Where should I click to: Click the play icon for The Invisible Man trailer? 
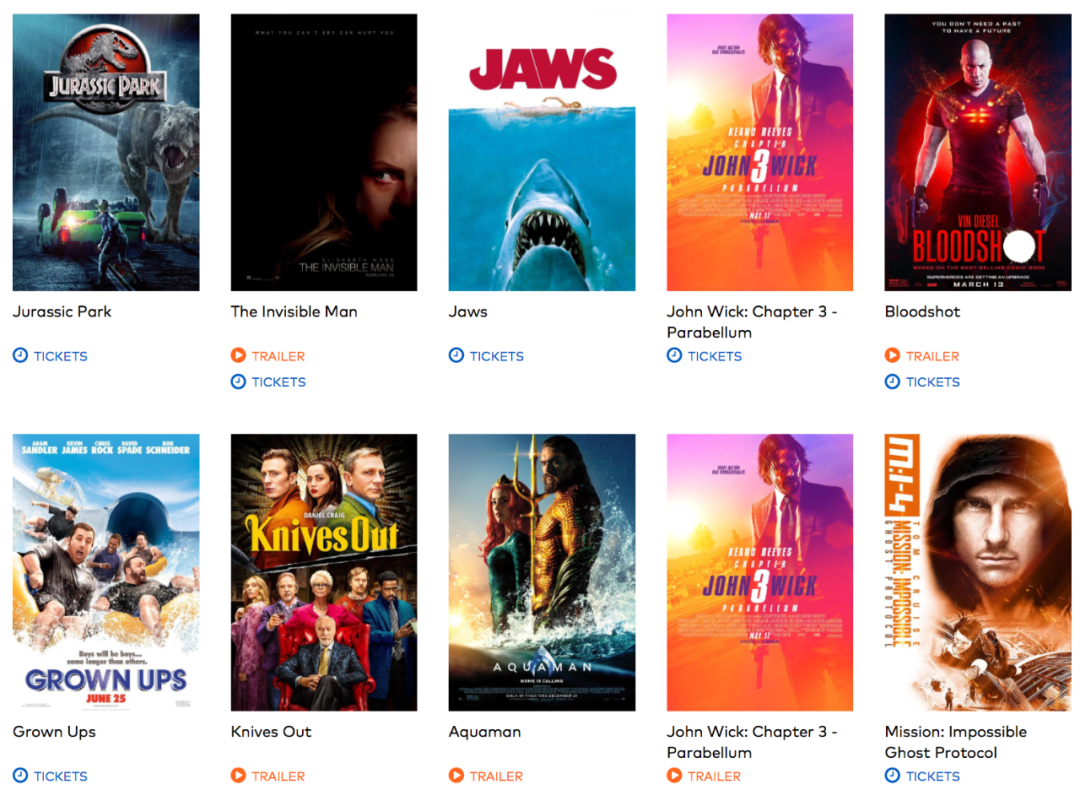(238, 355)
